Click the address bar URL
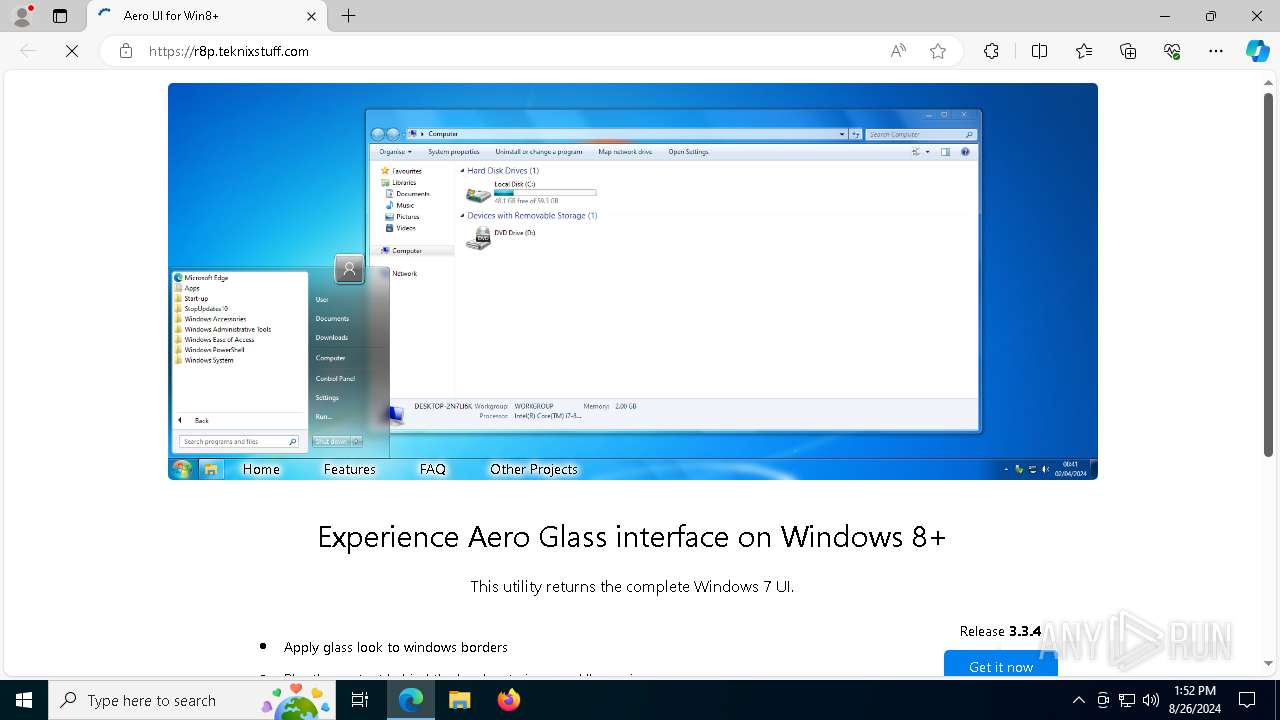 point(228,51)
